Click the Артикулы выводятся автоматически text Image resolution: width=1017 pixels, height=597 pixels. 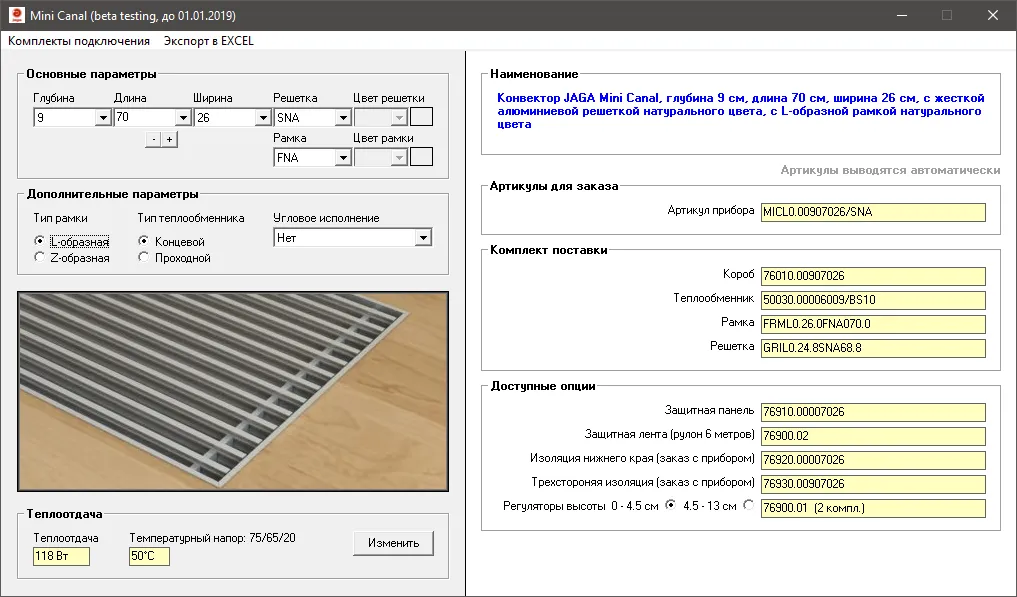pos(890,170)
